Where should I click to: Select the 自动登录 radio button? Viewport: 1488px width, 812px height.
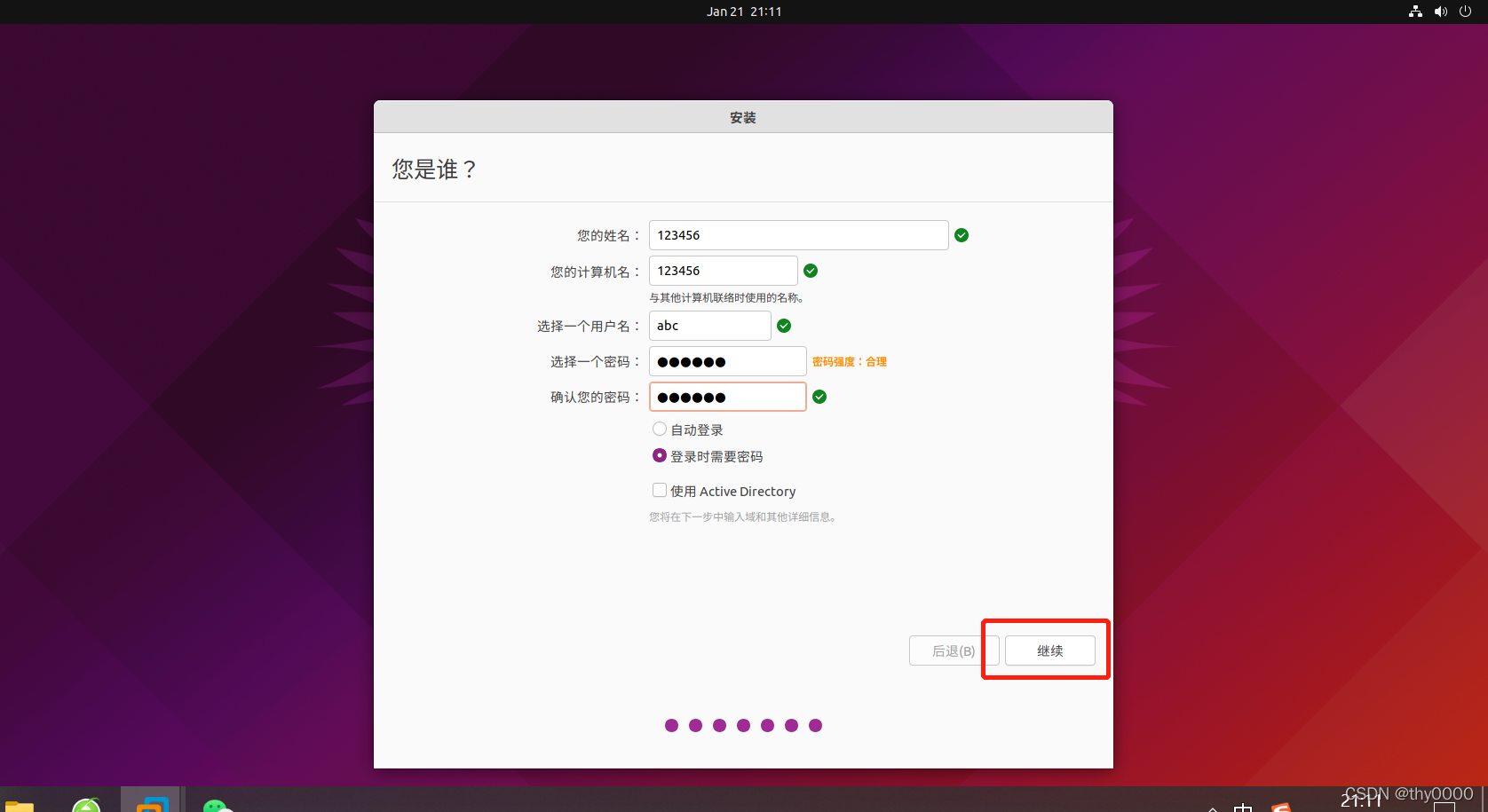point(659,429)
